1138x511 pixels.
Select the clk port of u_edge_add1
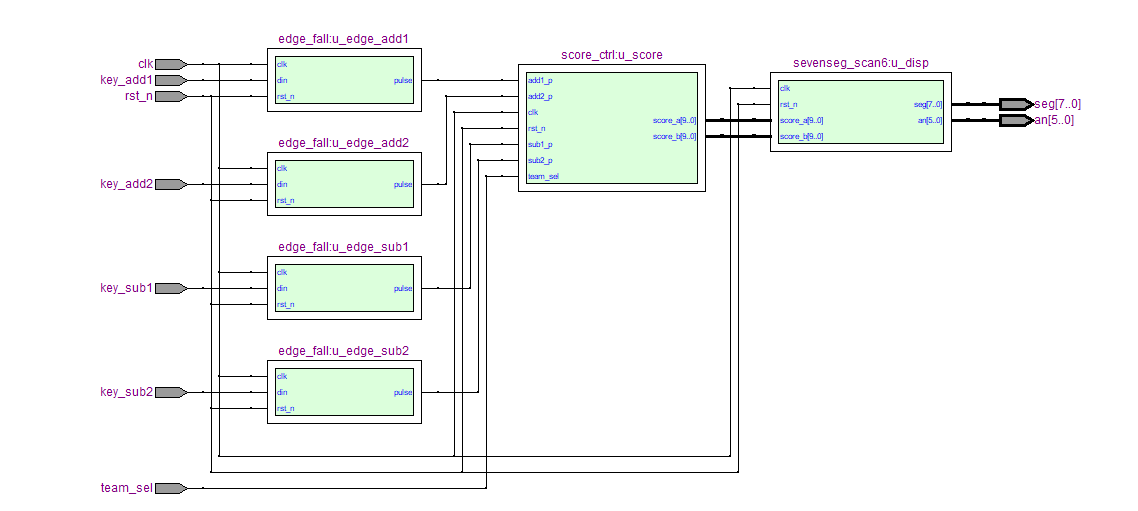coord(282,65)
